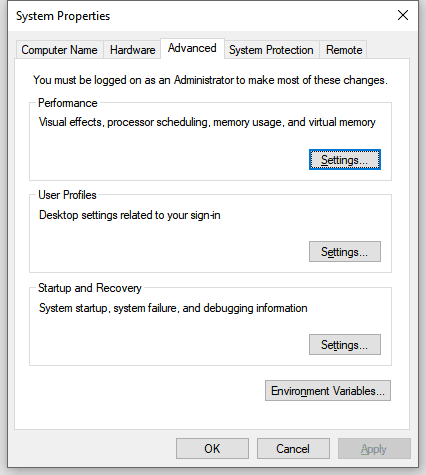This screenshot has width=426, height=475.
Task: Select the Advanced tab
Action: [x=192, y=48]
